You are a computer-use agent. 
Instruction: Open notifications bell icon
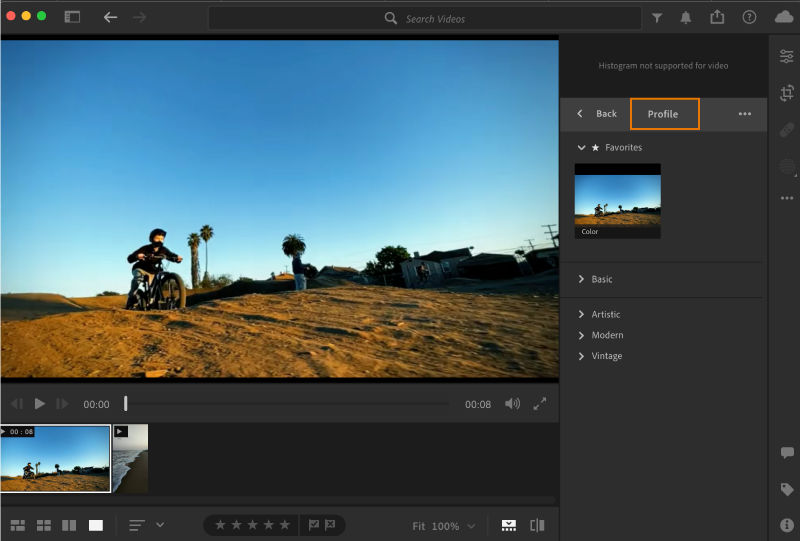click(686, 18)
